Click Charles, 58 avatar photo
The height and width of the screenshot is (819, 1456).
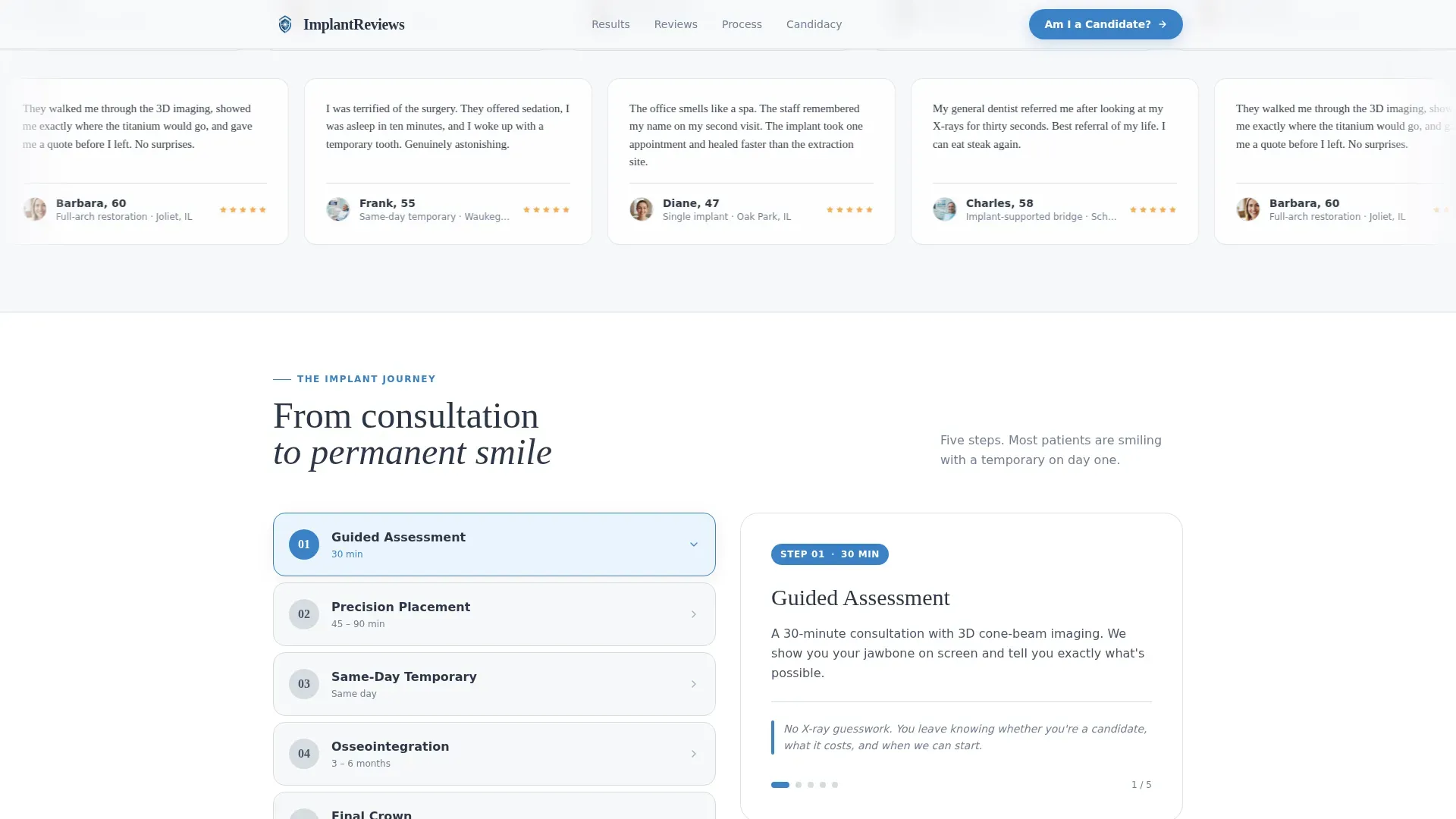pos(945,209)
